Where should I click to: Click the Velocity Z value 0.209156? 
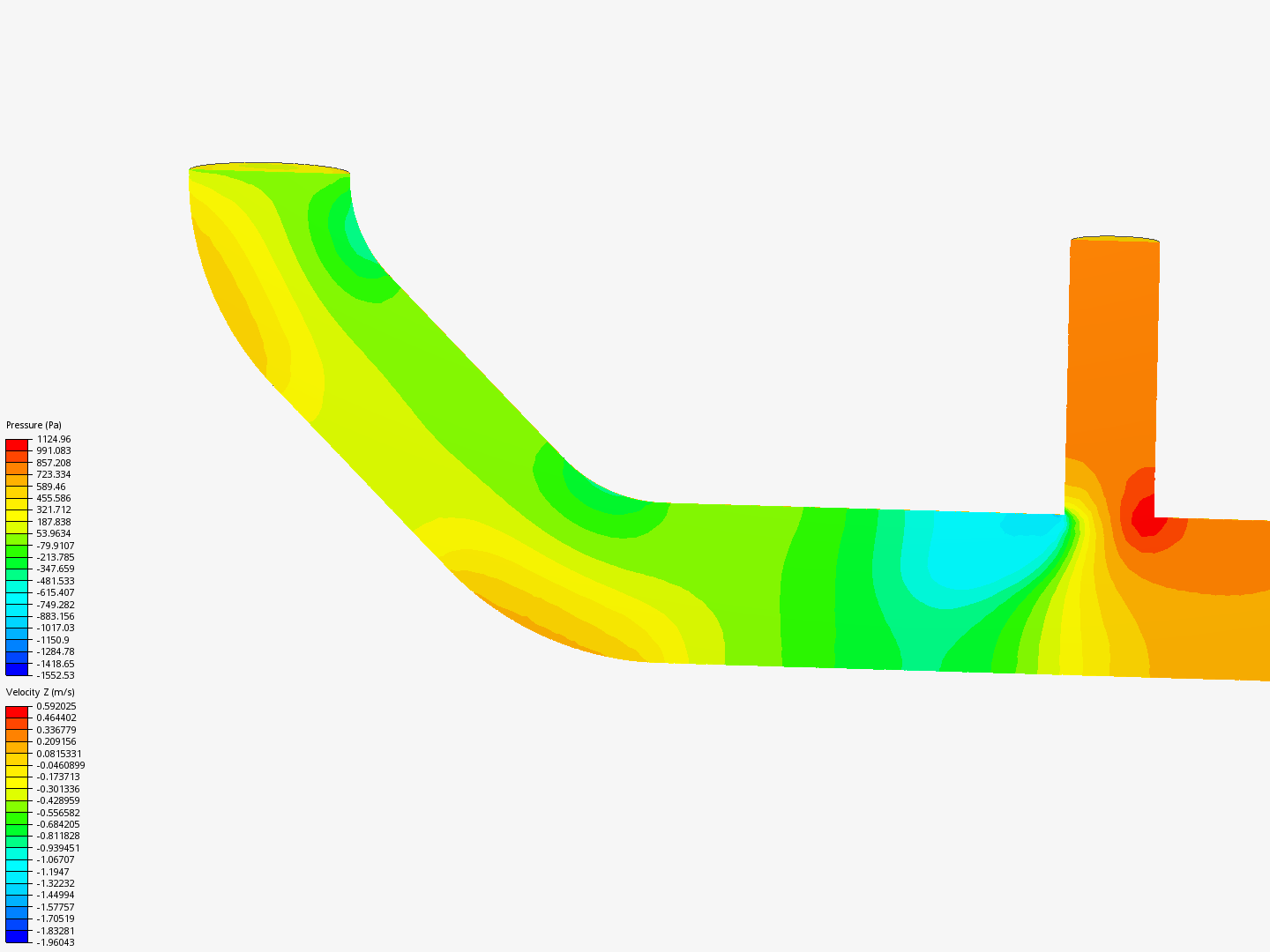(x=56, y=741)
